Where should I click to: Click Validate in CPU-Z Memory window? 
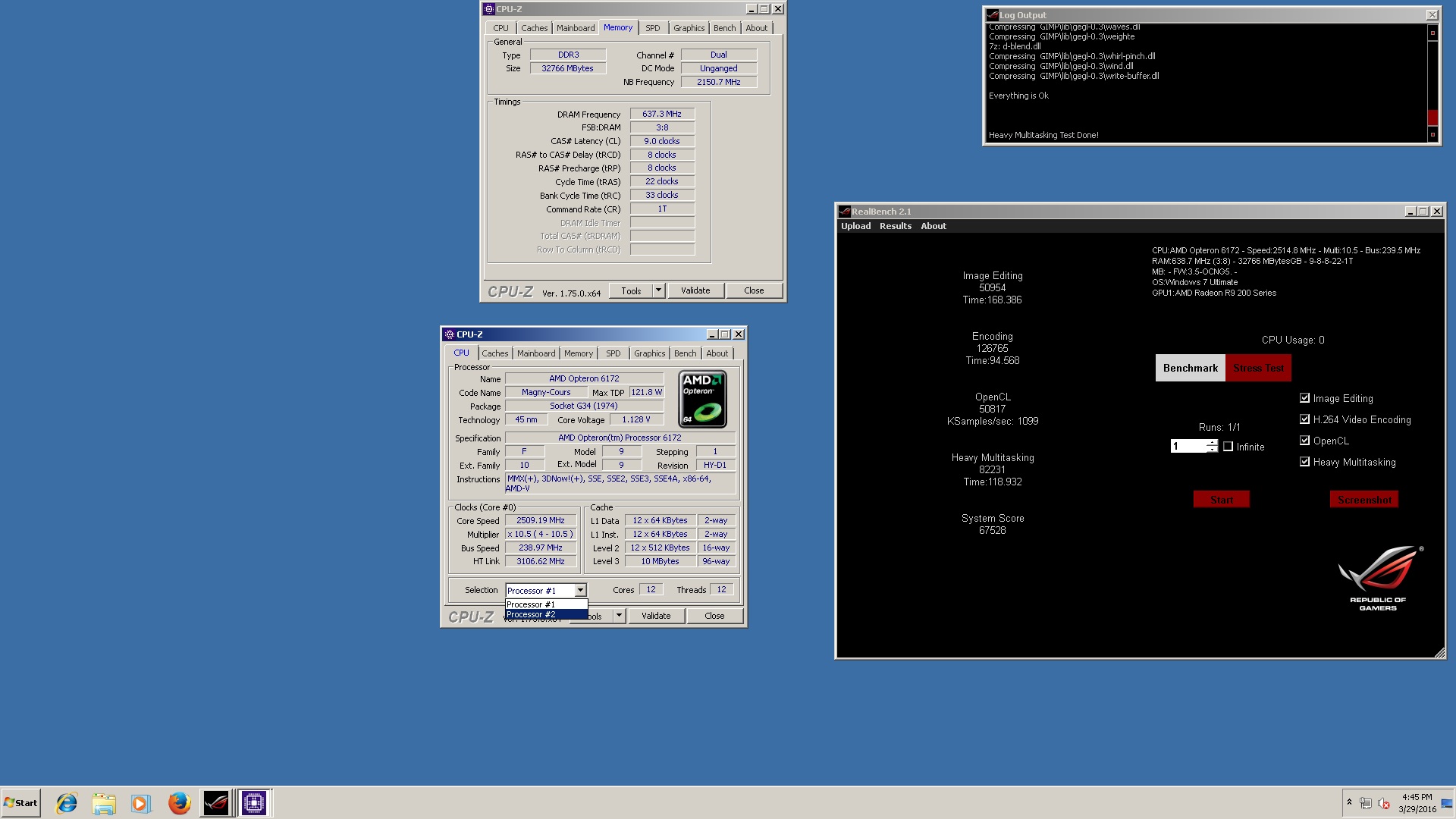click(x=695, y=290)
